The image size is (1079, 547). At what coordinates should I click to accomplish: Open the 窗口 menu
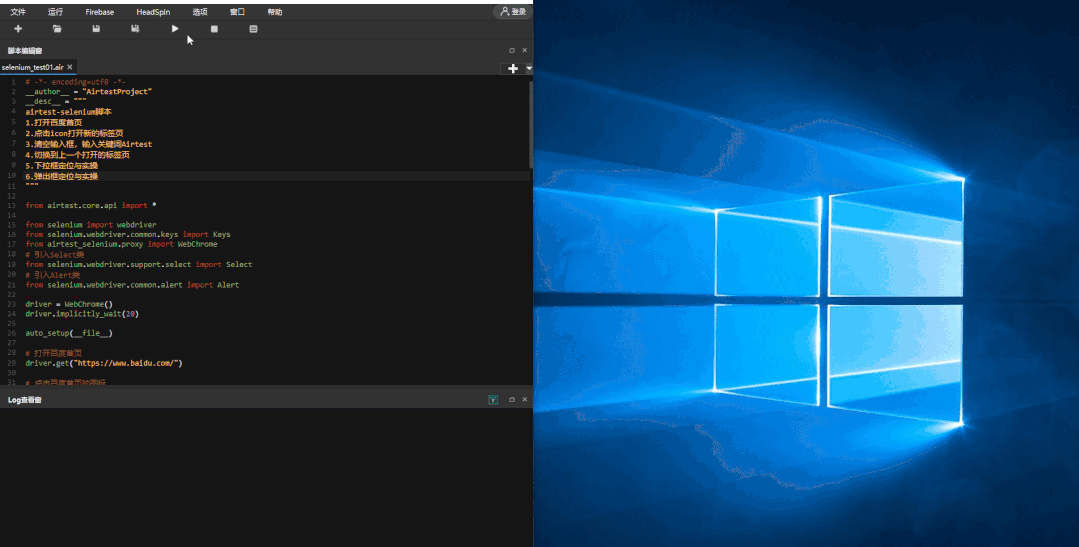pos(237,12)
